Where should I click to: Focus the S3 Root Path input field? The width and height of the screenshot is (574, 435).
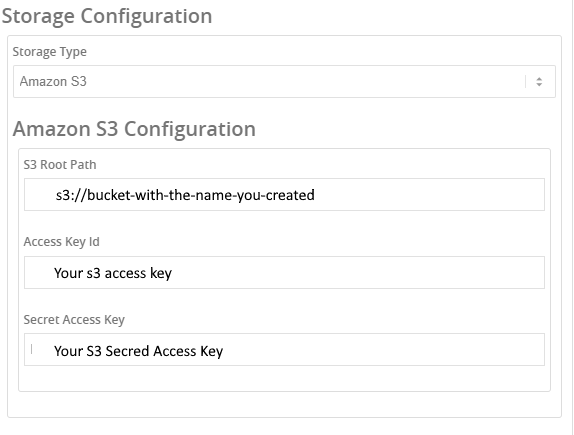[284, 194]
